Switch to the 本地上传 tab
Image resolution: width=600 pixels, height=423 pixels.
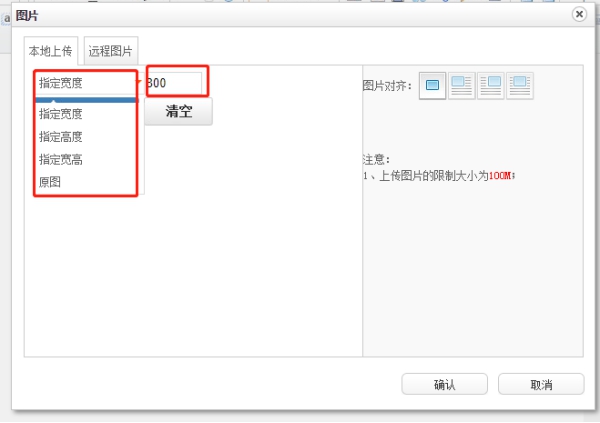(x=50, y=50)
